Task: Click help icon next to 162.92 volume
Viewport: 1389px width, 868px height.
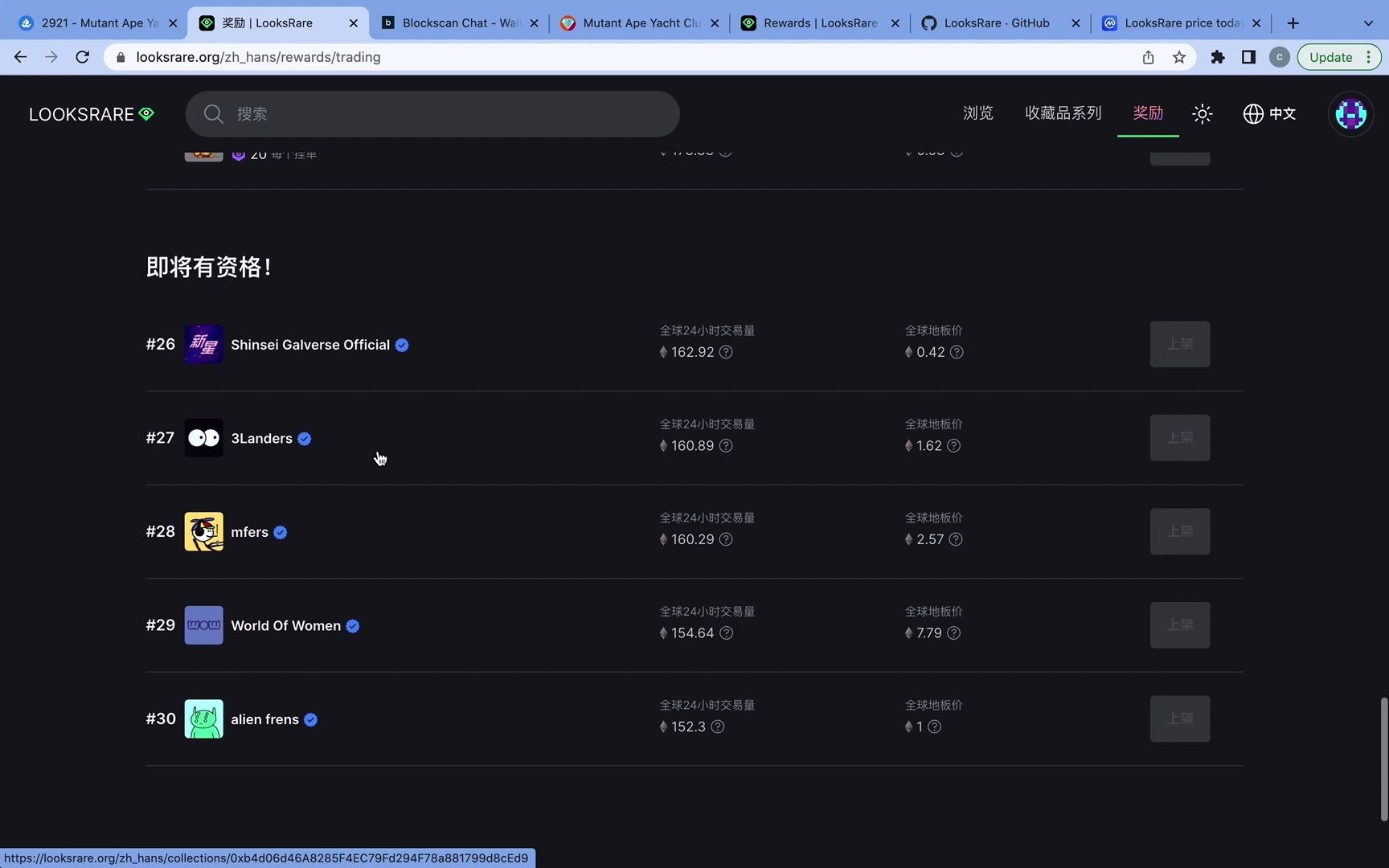Action: [x=726, y=352]
